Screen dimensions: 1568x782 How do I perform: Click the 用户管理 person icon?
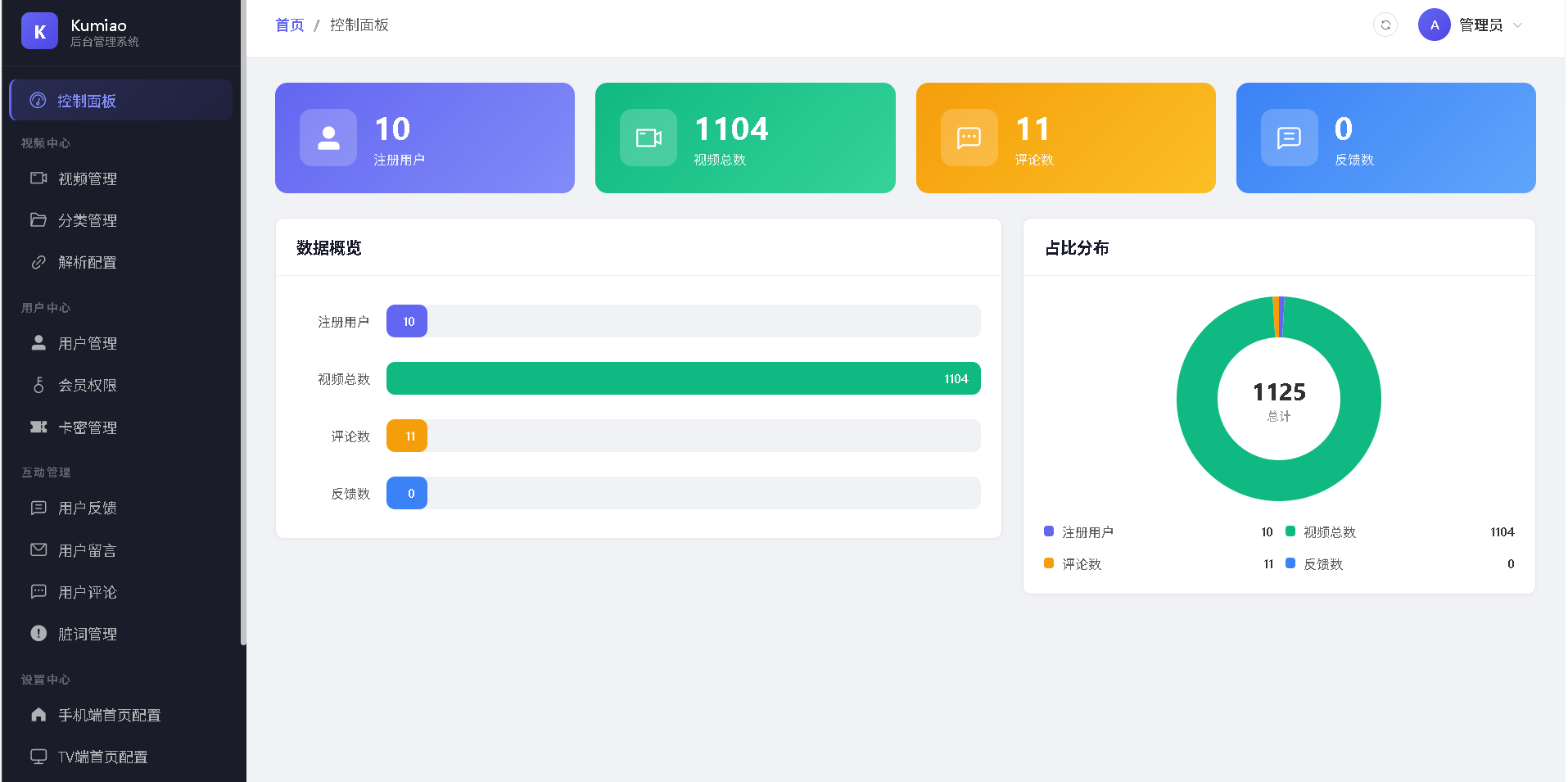pos(38,343)
